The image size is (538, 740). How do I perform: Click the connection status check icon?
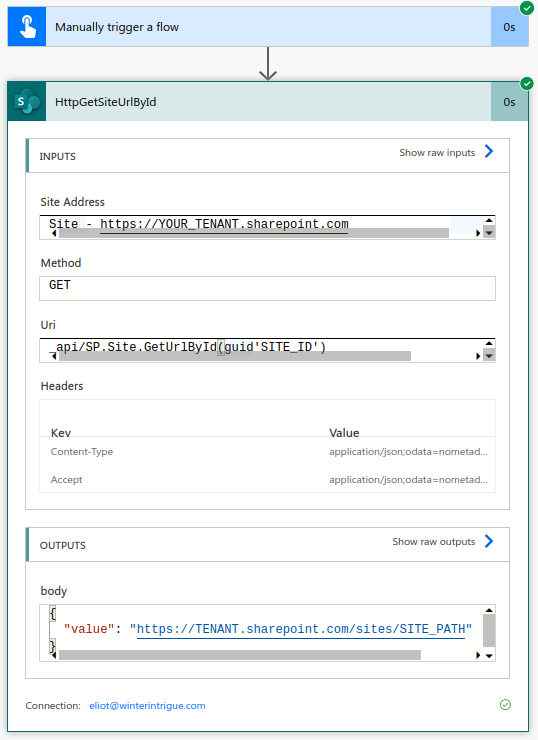505,705
